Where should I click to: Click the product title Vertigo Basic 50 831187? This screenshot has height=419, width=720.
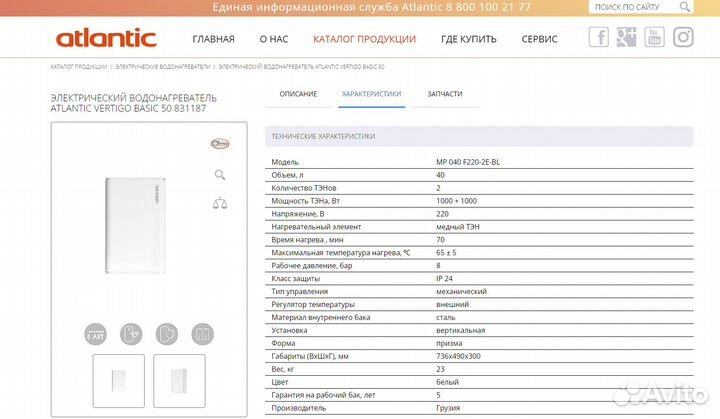click(134, 103)
